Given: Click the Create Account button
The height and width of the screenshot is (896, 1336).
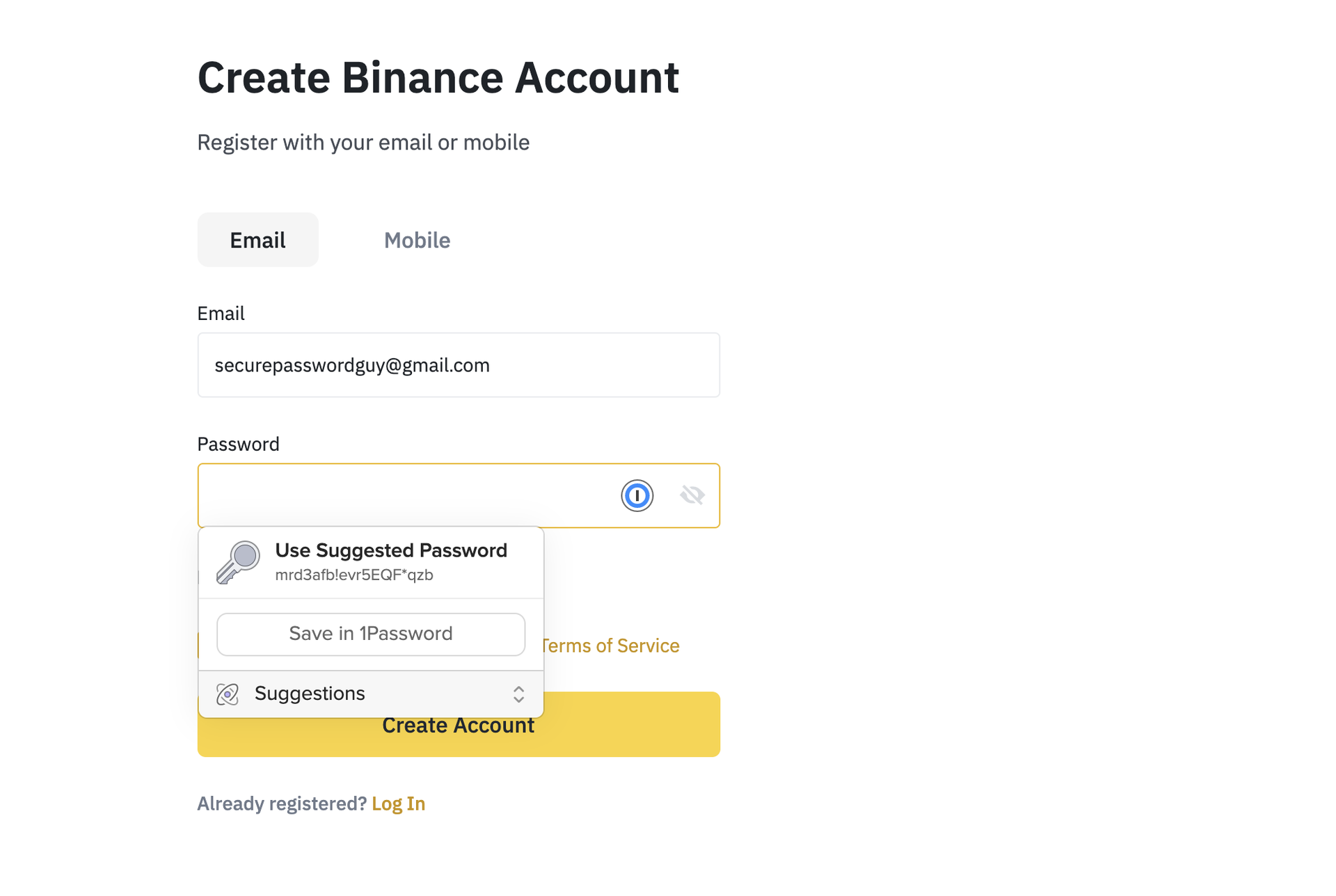Looking at the screenshot, I should [458, 725].
